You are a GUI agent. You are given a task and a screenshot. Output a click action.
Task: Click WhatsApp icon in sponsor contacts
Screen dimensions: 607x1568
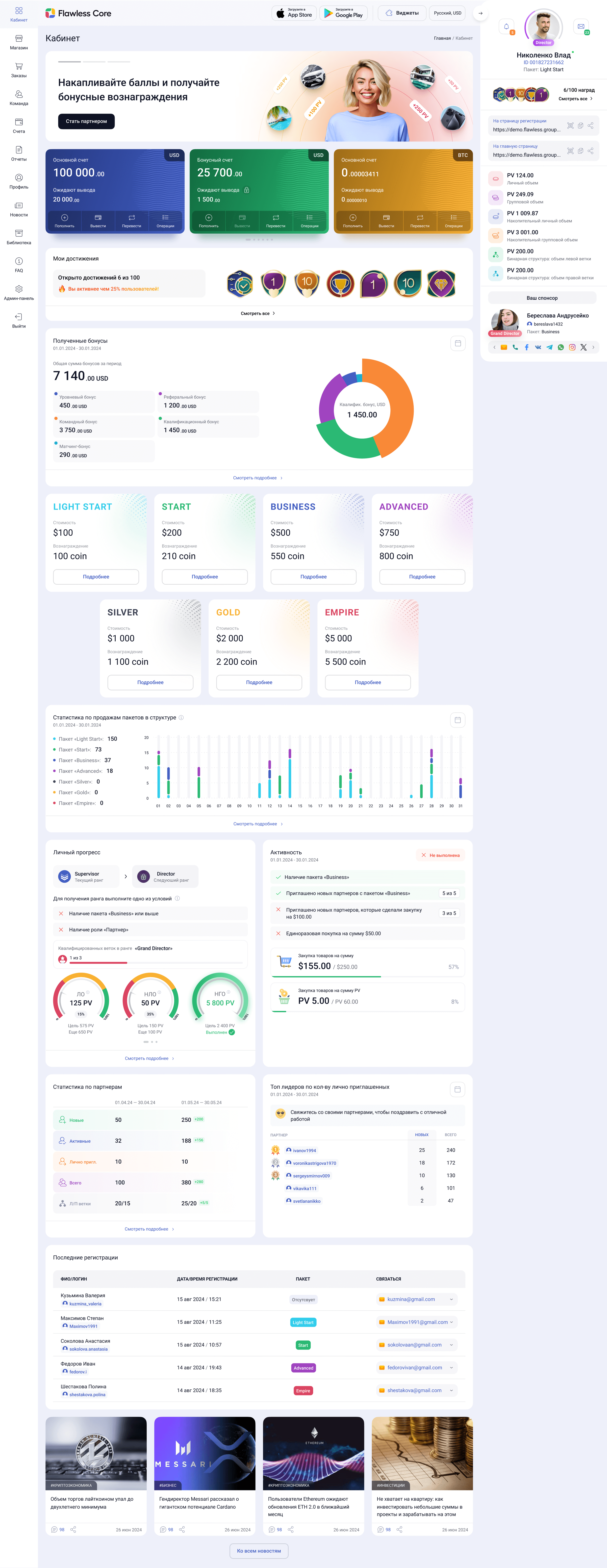561,348
